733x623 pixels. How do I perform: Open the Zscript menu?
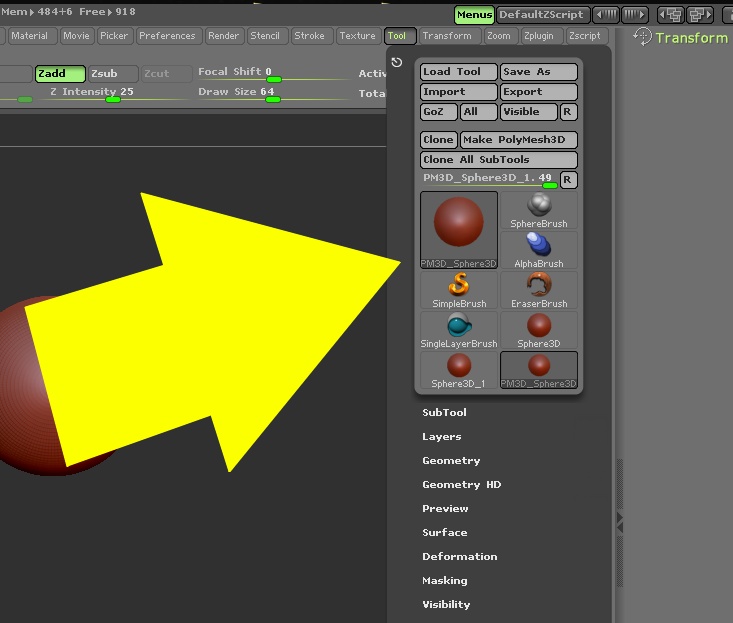point(585,36)
